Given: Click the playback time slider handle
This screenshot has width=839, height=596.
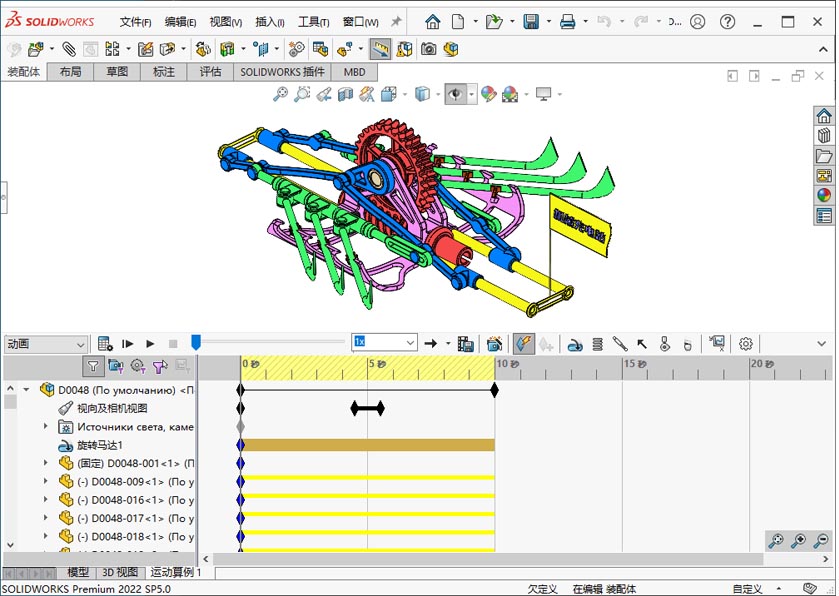Looking at the screenshot, I should [196, 343].
